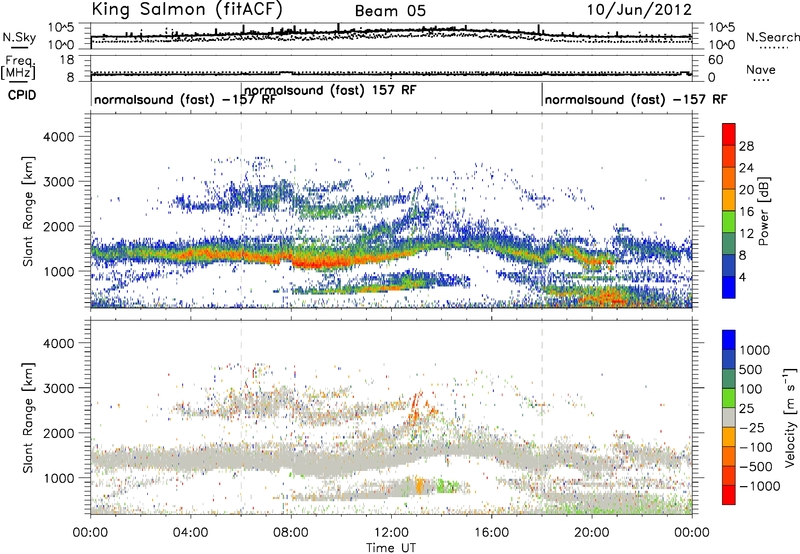800x554 pixels.
Task: Click 'normalsound (fast) 157 RF' CPID label
Action: click(331, 90)
